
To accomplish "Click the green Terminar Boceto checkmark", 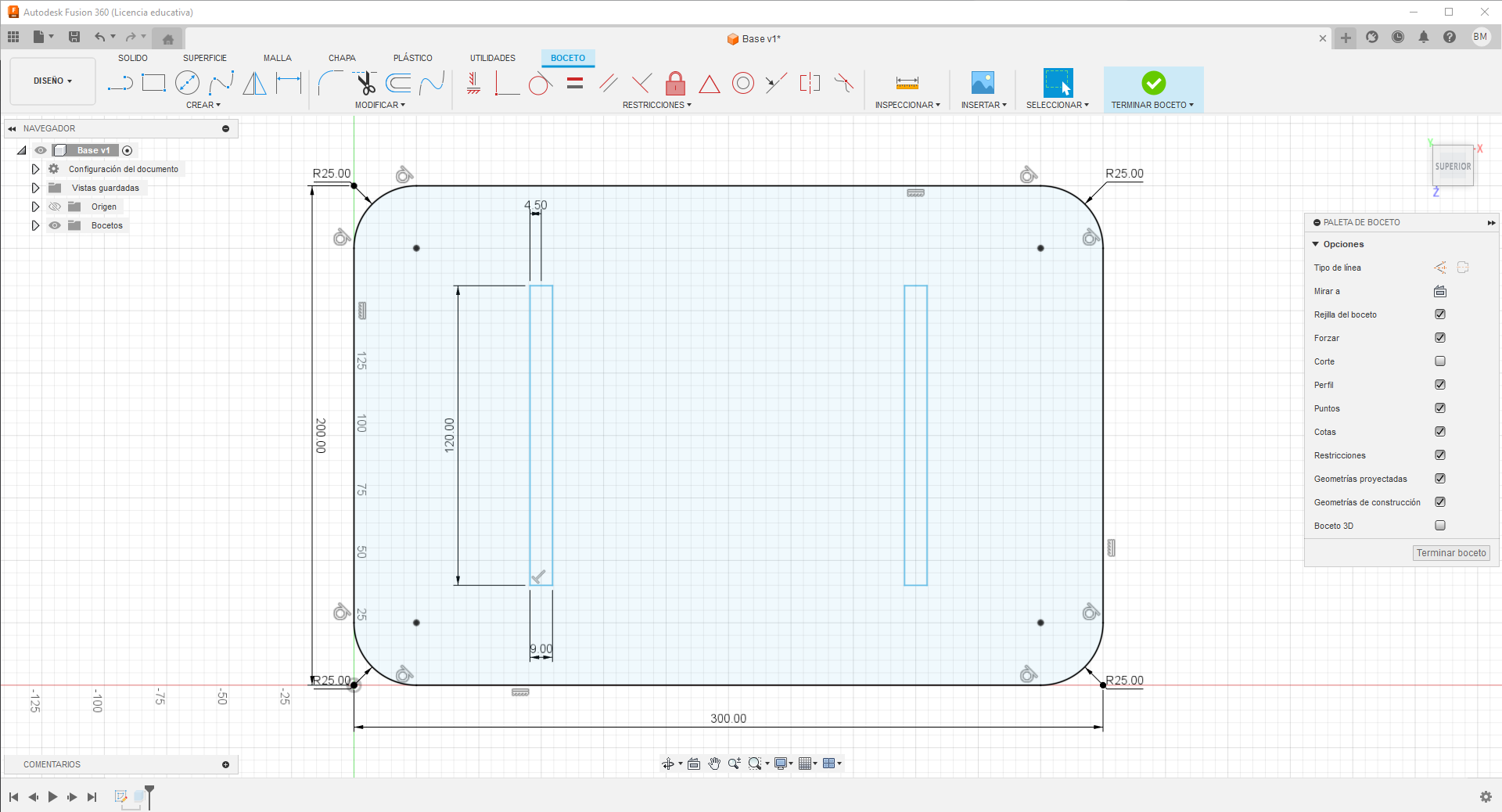I will tap(1153, 83).
